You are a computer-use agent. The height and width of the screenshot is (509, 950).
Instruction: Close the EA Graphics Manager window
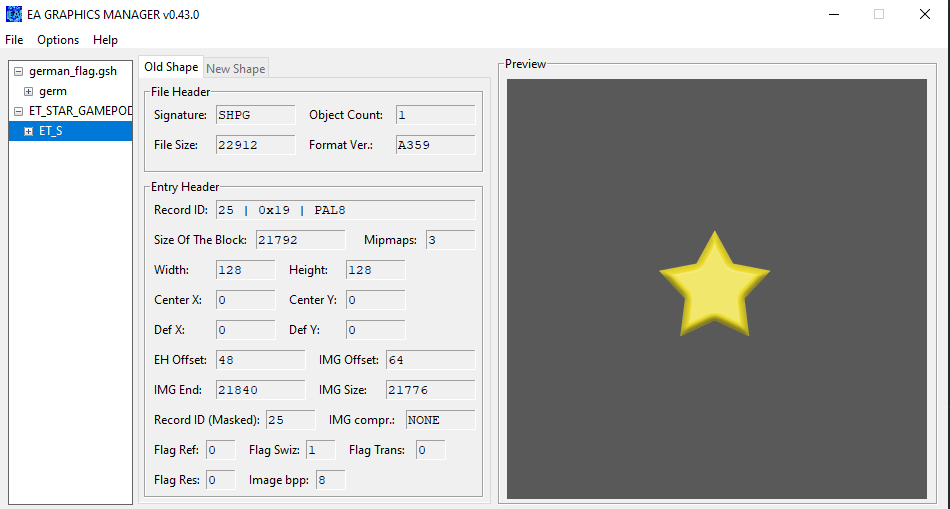click(x=925, y=14)
